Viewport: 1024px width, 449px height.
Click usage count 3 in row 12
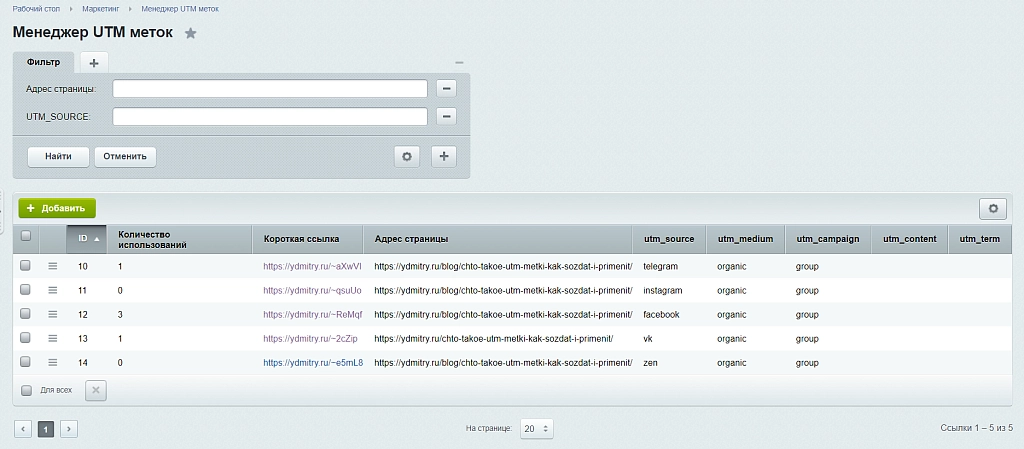(120, 315)
